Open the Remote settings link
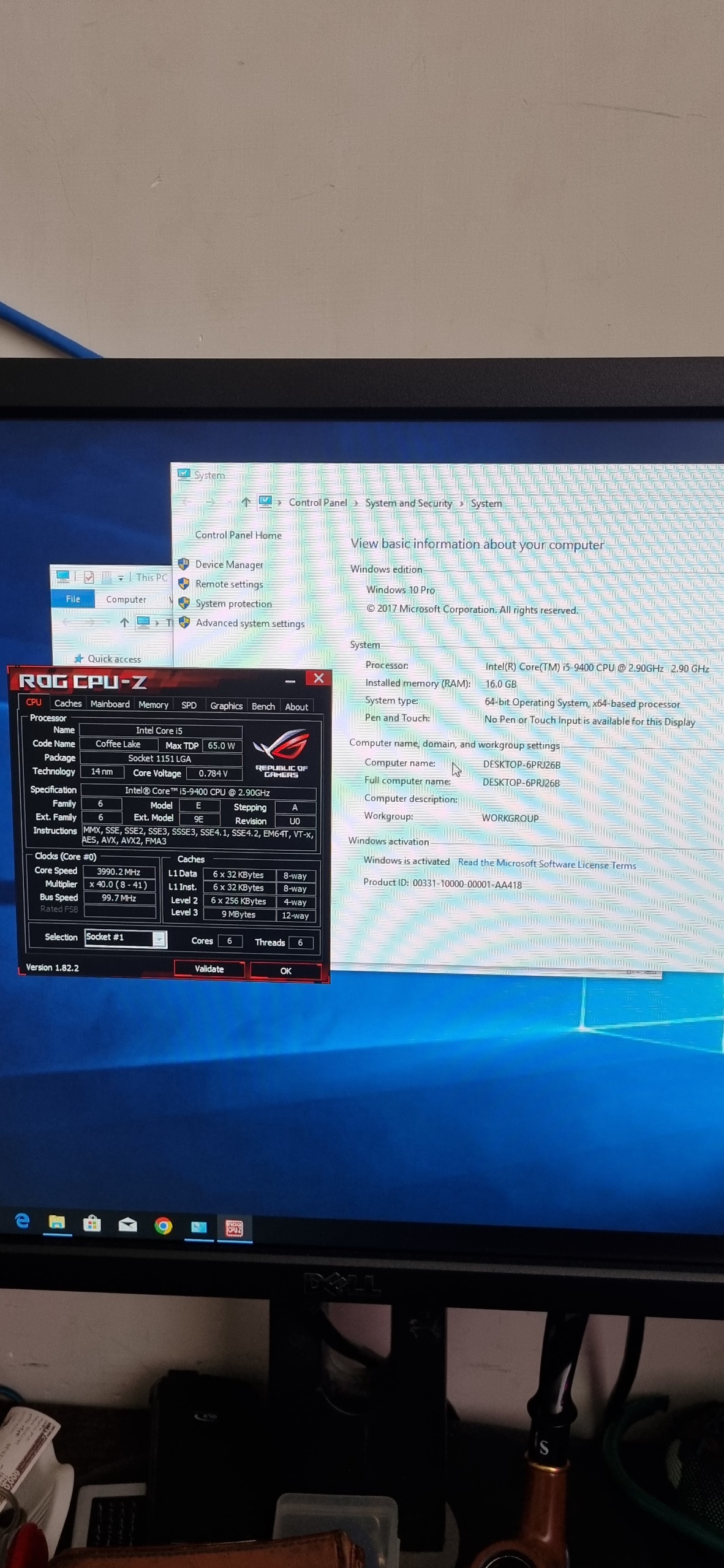Viewport: 724px width, 1568px height. (x=229, y=584)
